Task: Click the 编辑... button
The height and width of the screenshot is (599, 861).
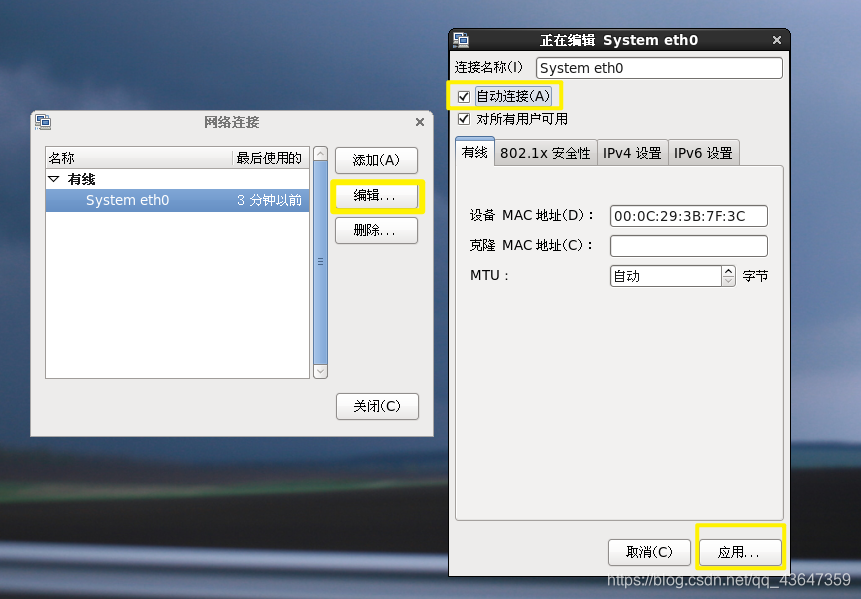Action: tap(376, 195)
